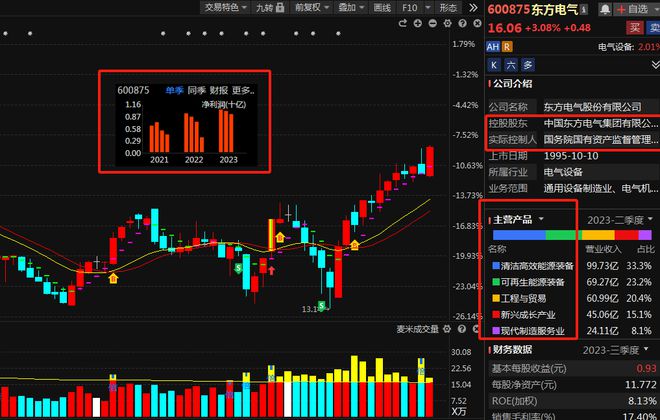Click the 60.99亿 revenue value
The image size is (660, 420).
pos(602,298)
